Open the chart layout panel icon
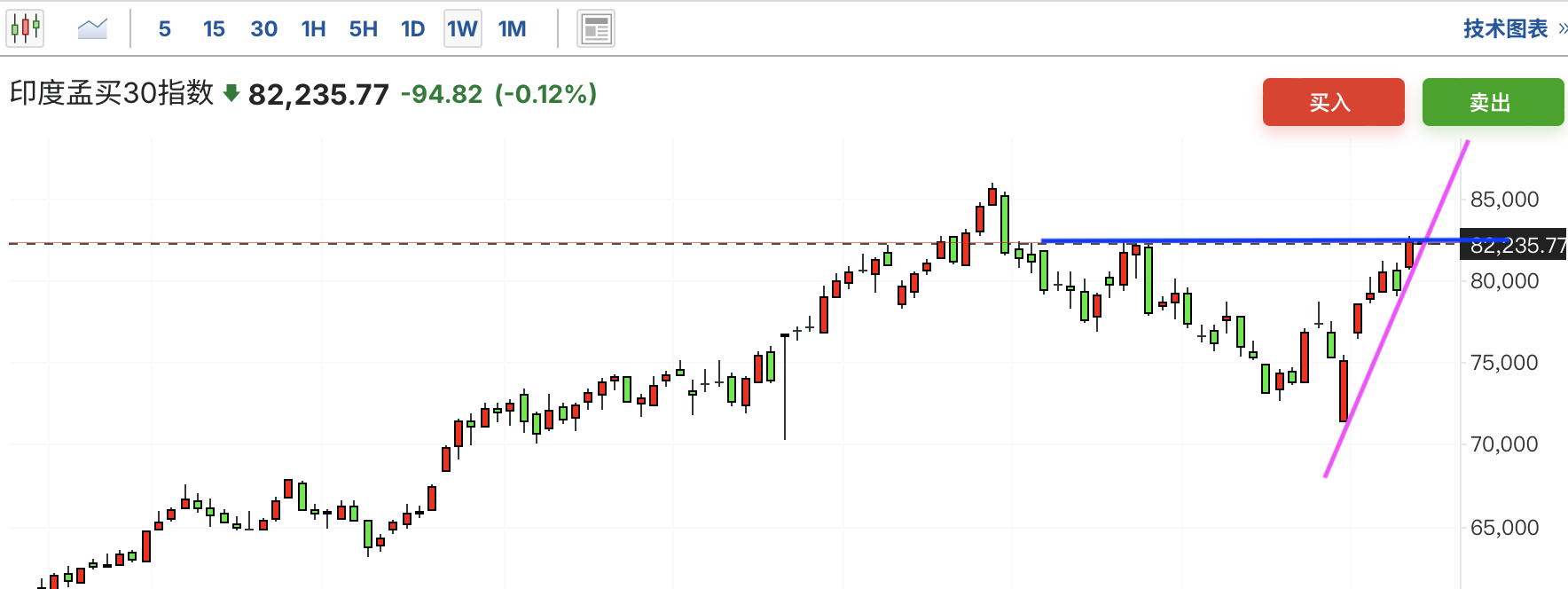 [596, 28]
